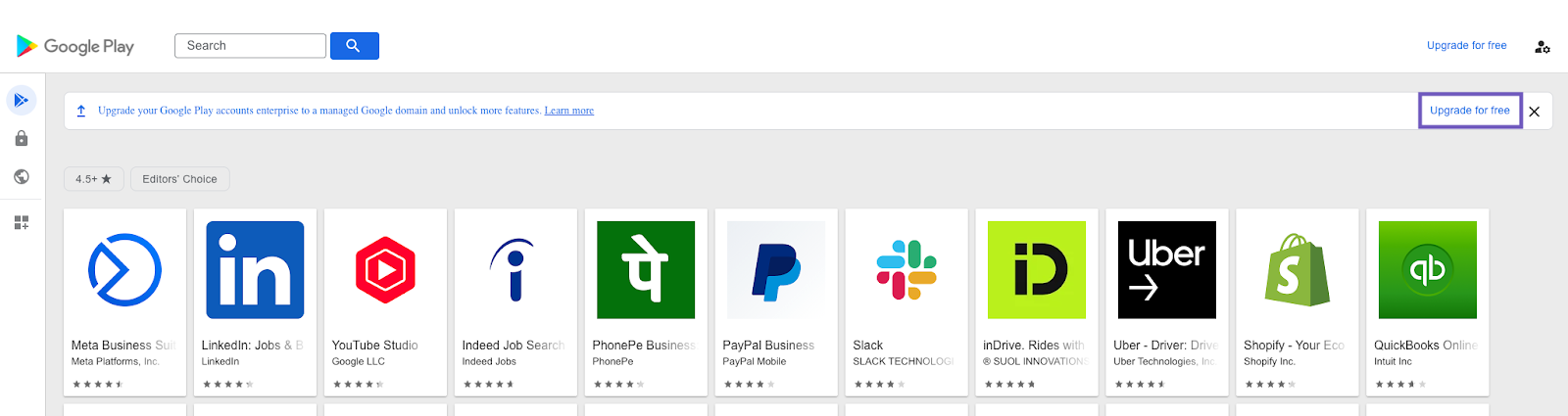The image size is (1568, 416).
Task: Click the PhonePe Business title text
Action: pyautogui.click(x=644, y=346)
